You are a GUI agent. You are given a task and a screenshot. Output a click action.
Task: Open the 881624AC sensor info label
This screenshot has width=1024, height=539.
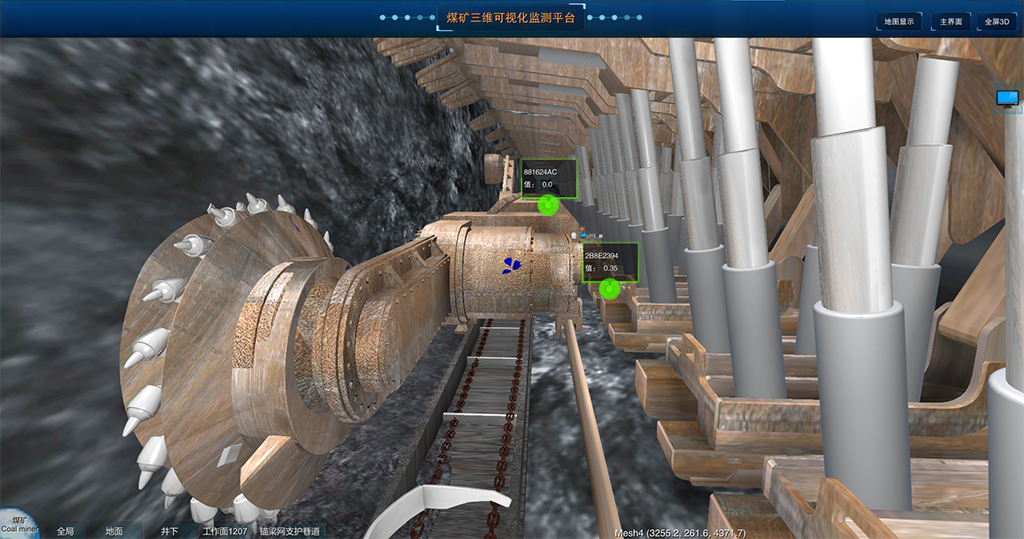click(x=549, y=178)
